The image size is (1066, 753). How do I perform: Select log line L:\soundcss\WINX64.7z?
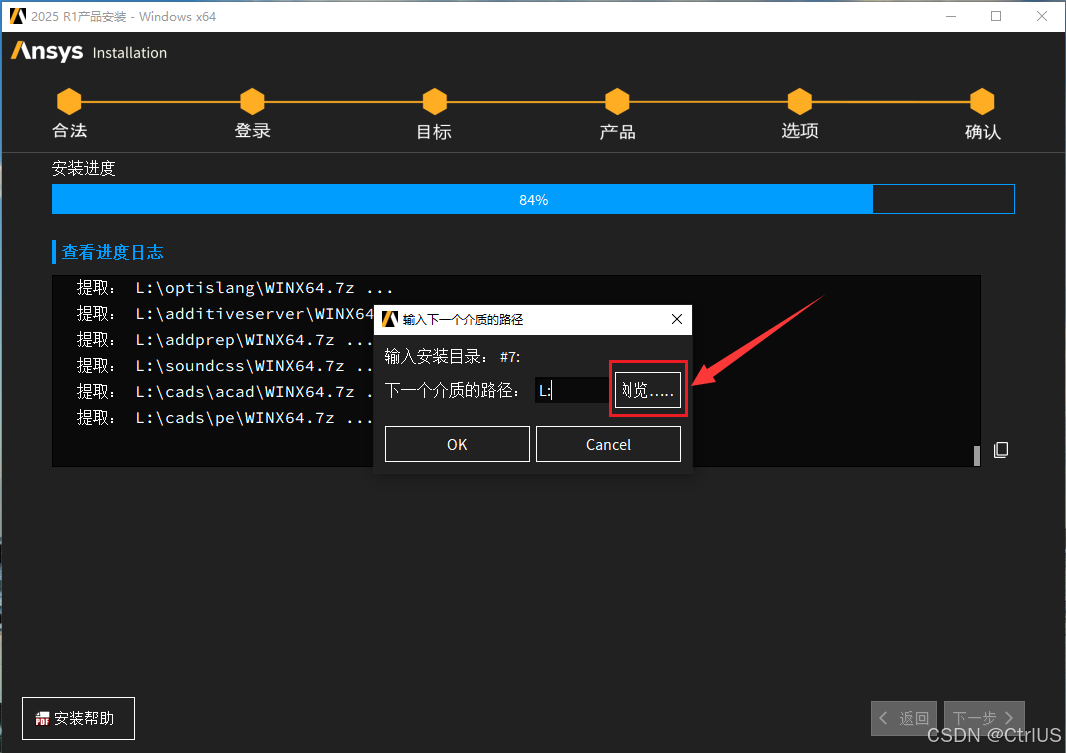click(x=224, y=366)
